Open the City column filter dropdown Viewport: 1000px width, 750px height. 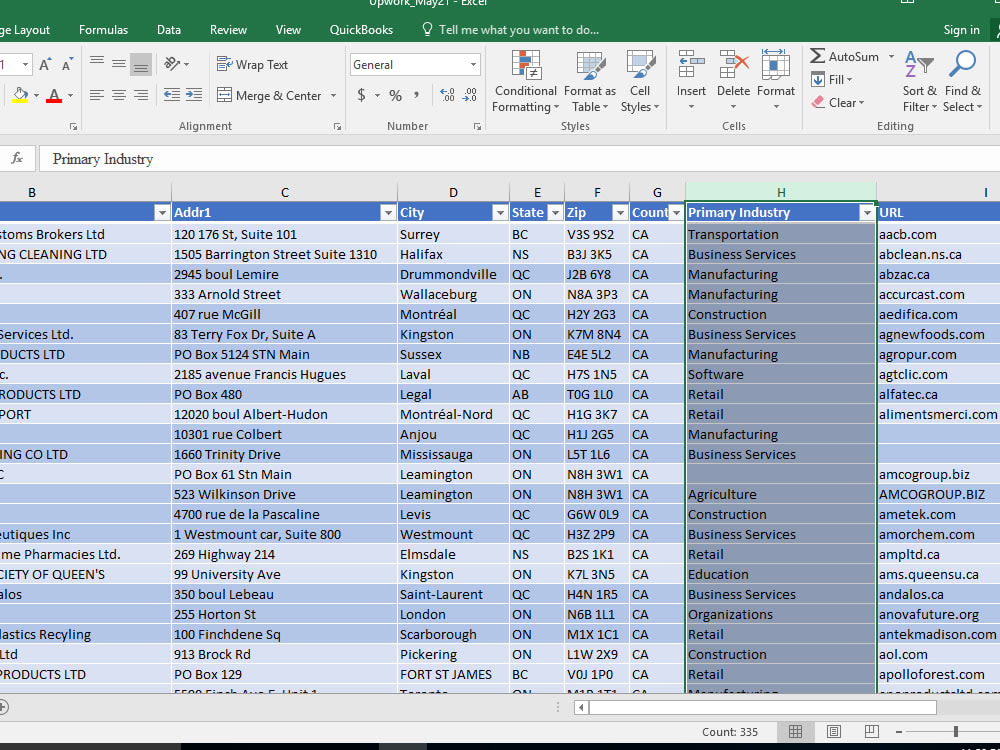pos(499,213)
